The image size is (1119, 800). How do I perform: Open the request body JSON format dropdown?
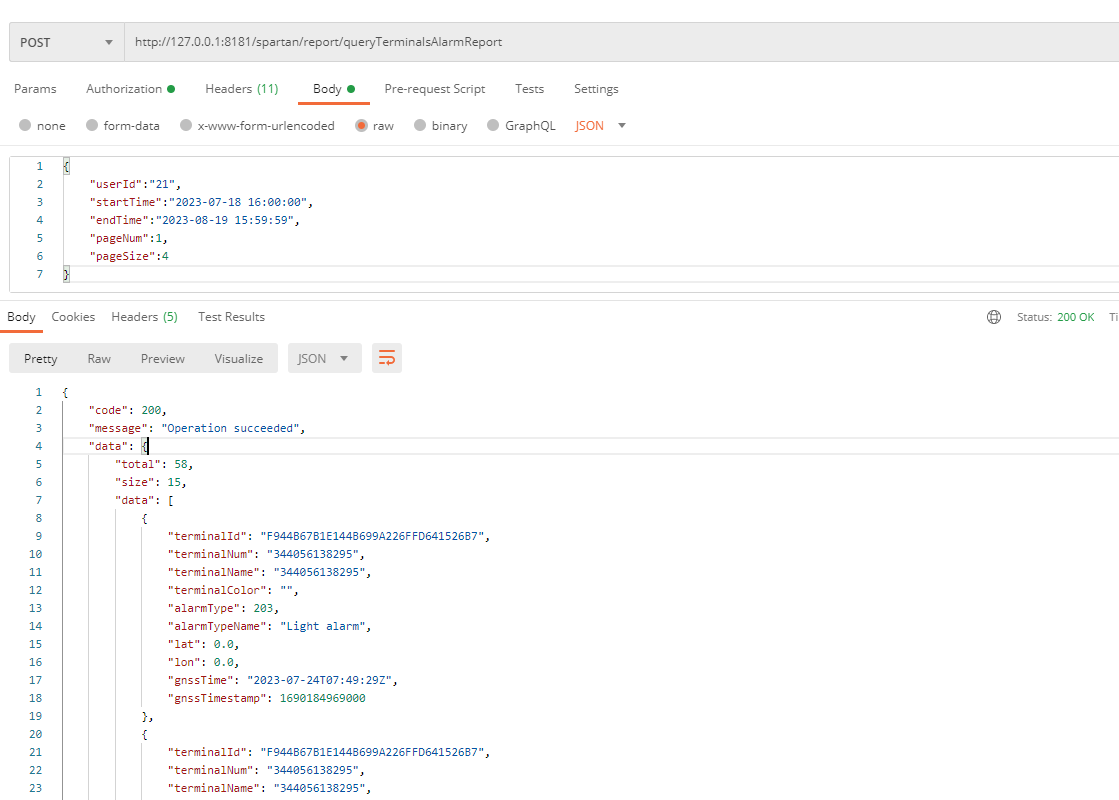pyautogui.click(x=601, y=126)
